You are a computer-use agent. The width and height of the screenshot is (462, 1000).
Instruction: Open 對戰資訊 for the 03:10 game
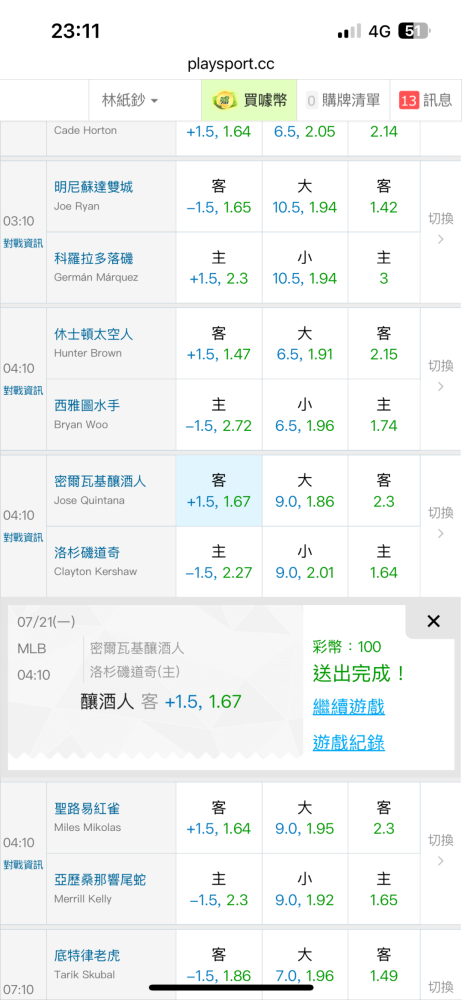click(23, 243)
